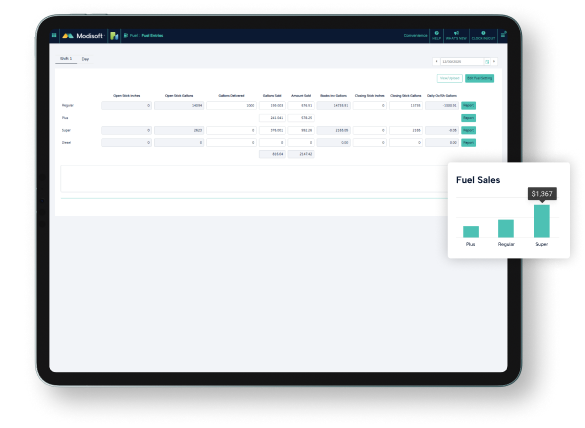Click the Fuel breadcrumb link in header

pos(134,36)
